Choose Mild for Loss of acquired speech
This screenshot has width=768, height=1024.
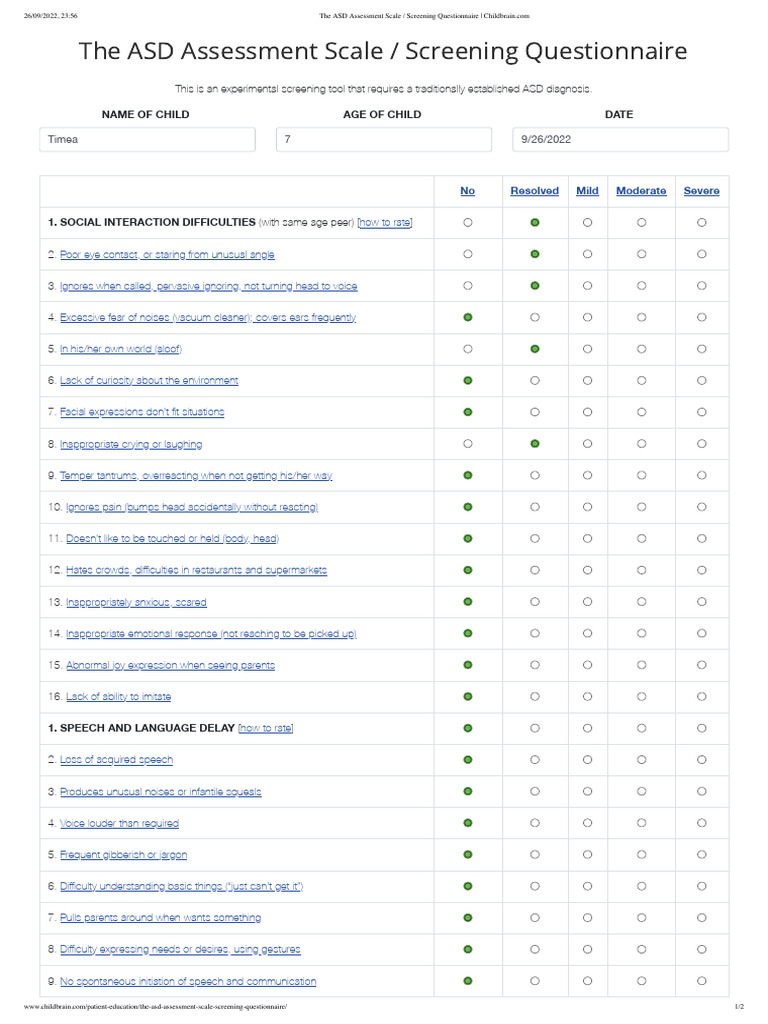587,760
